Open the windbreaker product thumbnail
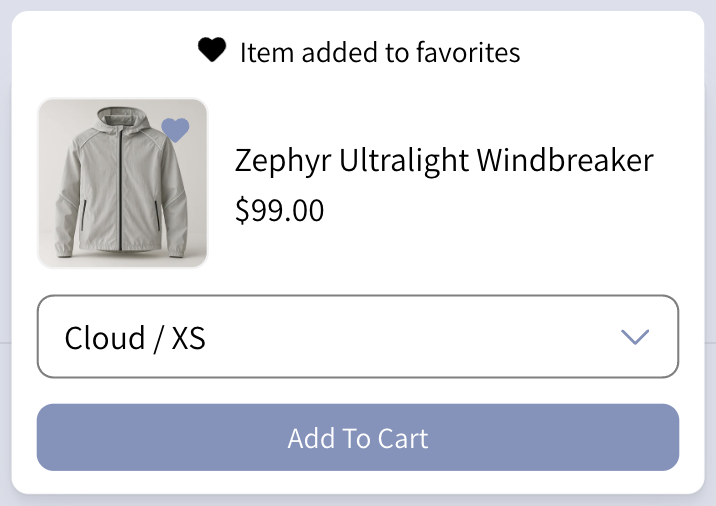 (122, 184)
